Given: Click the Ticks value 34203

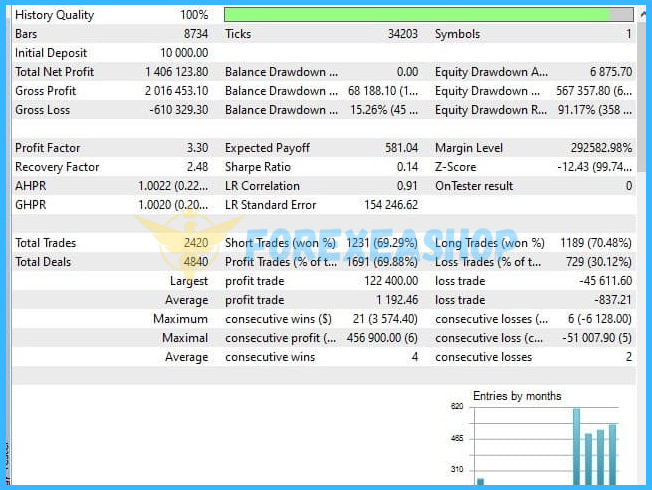Looking at the screenshot, I should (x=403, y=34).
